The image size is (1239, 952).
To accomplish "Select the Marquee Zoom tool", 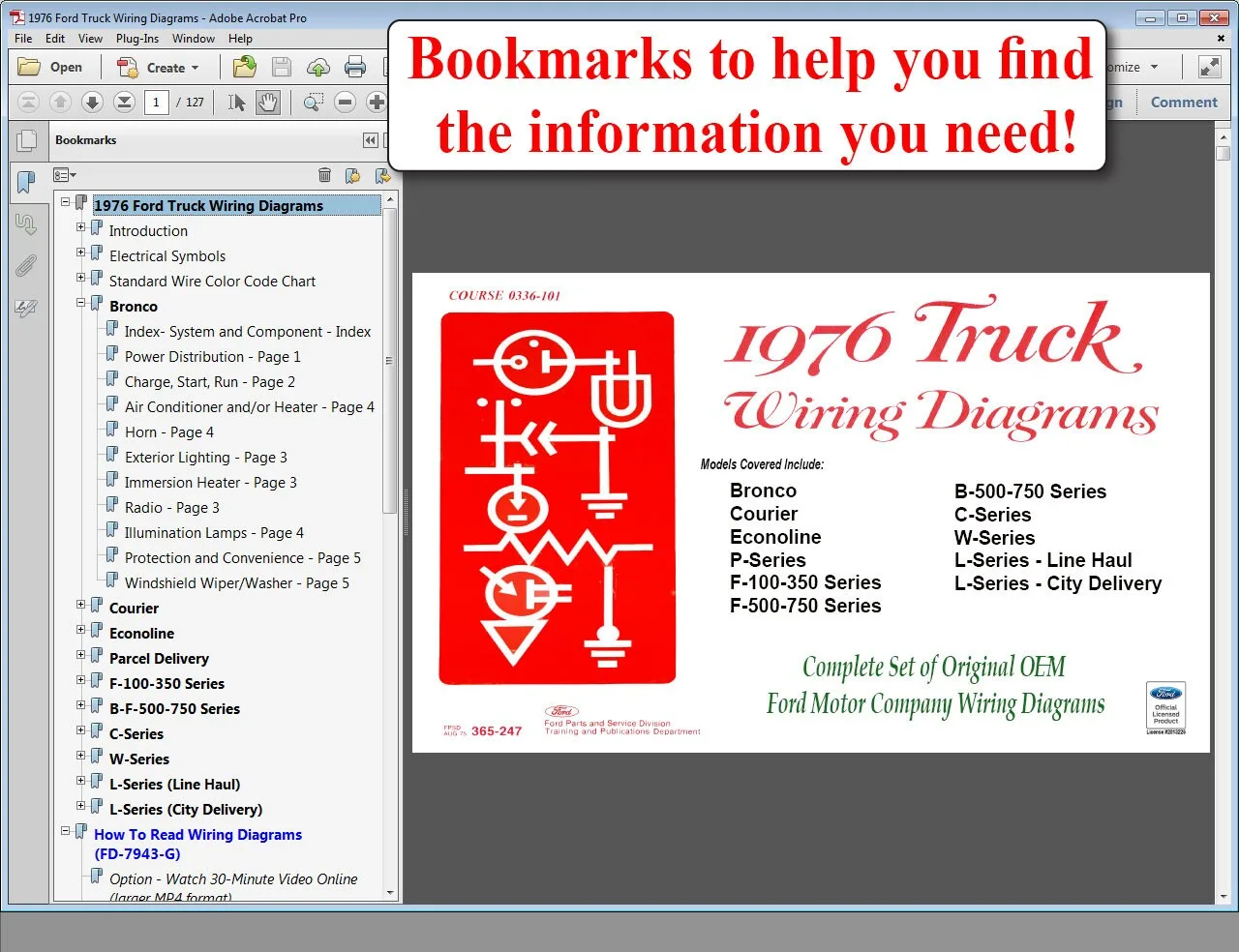I will point(313,102).
